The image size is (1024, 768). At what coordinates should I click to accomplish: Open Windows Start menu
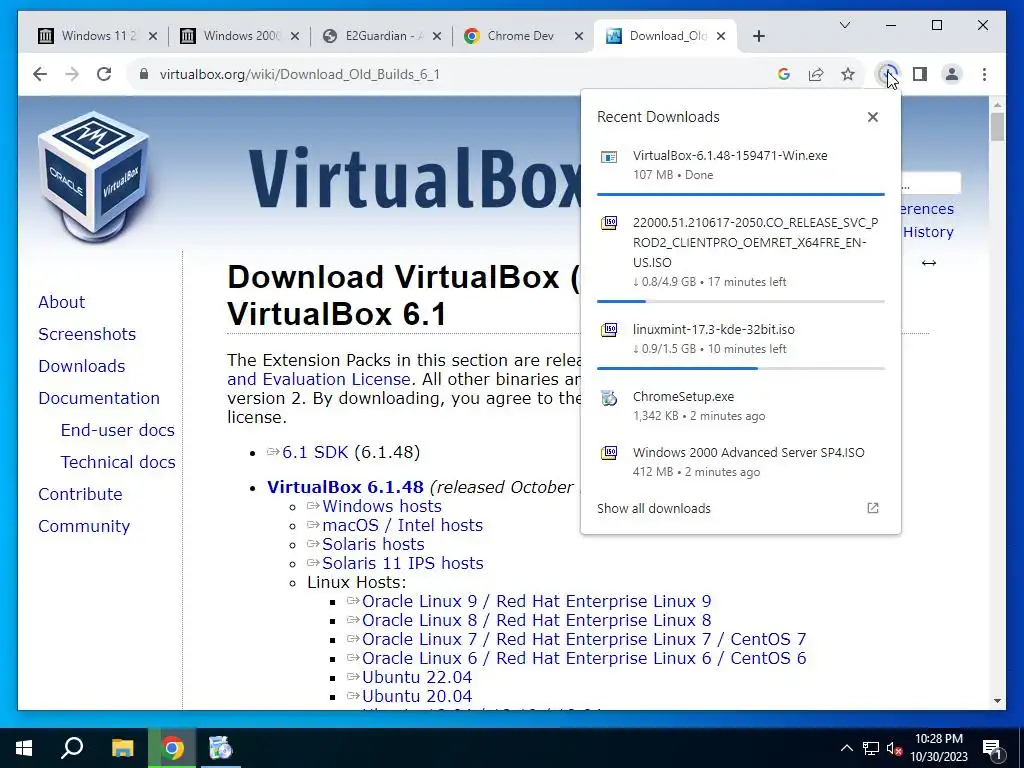24,748
